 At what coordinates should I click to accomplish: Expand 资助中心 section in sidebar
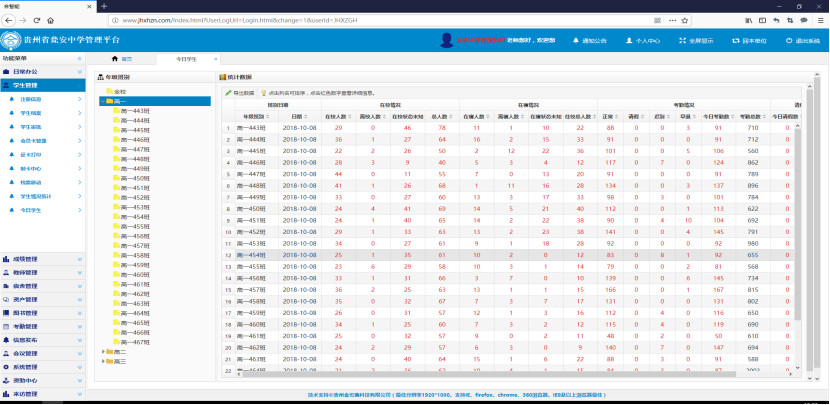tap(42, 381)
